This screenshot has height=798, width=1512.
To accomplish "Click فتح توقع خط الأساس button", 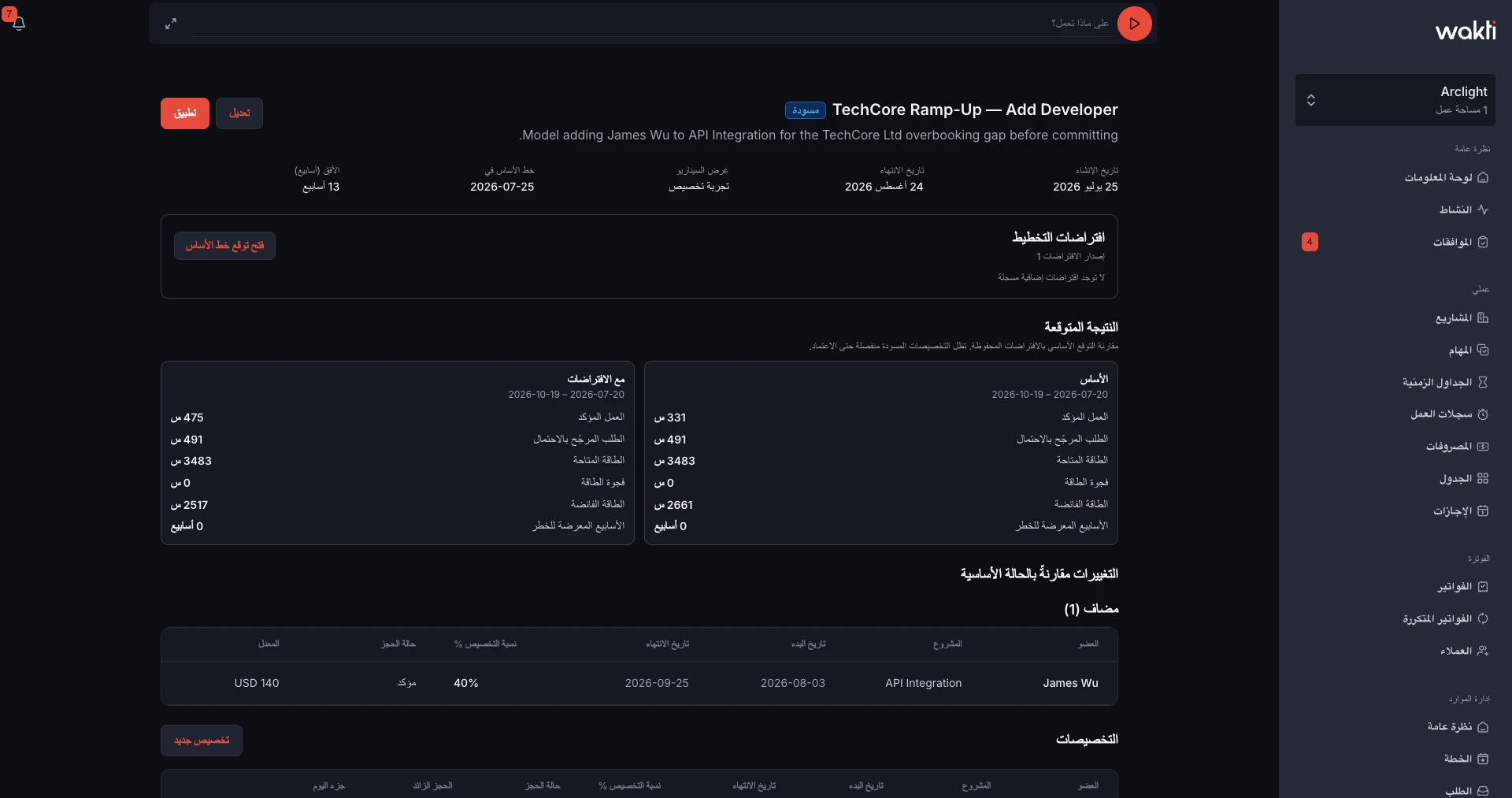I will pos(224,246).
